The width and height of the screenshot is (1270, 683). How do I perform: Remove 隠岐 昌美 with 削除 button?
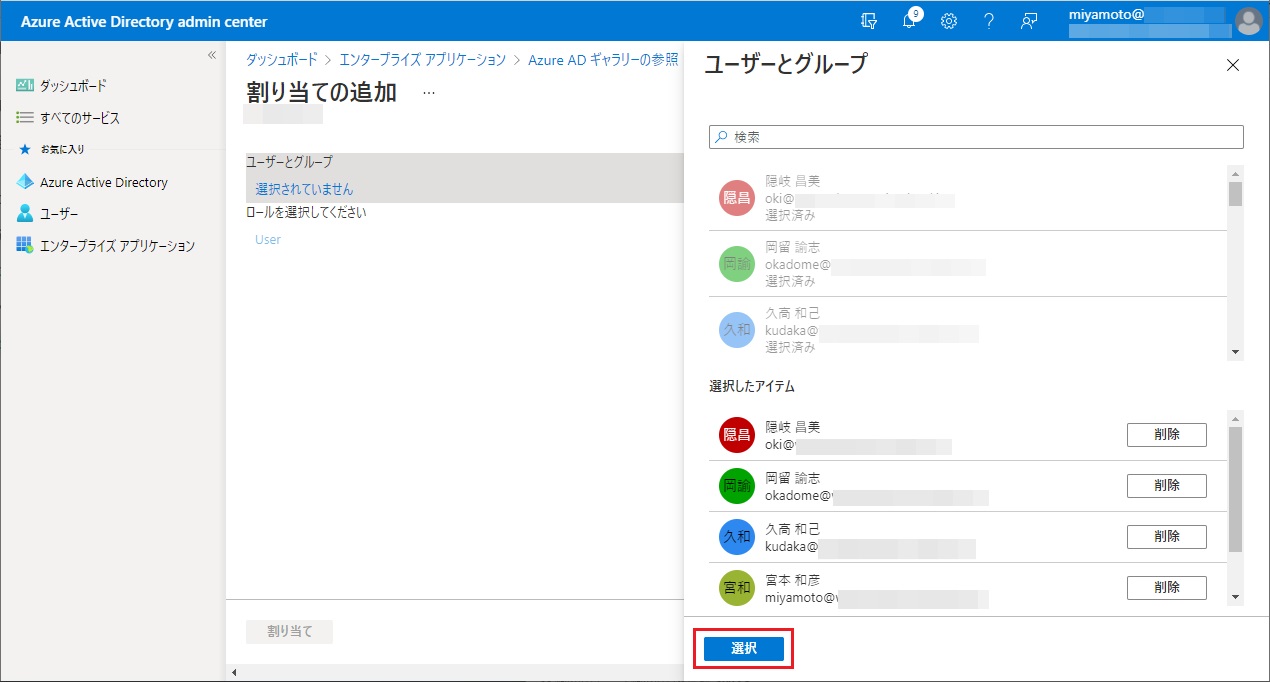click(1166, 435)
